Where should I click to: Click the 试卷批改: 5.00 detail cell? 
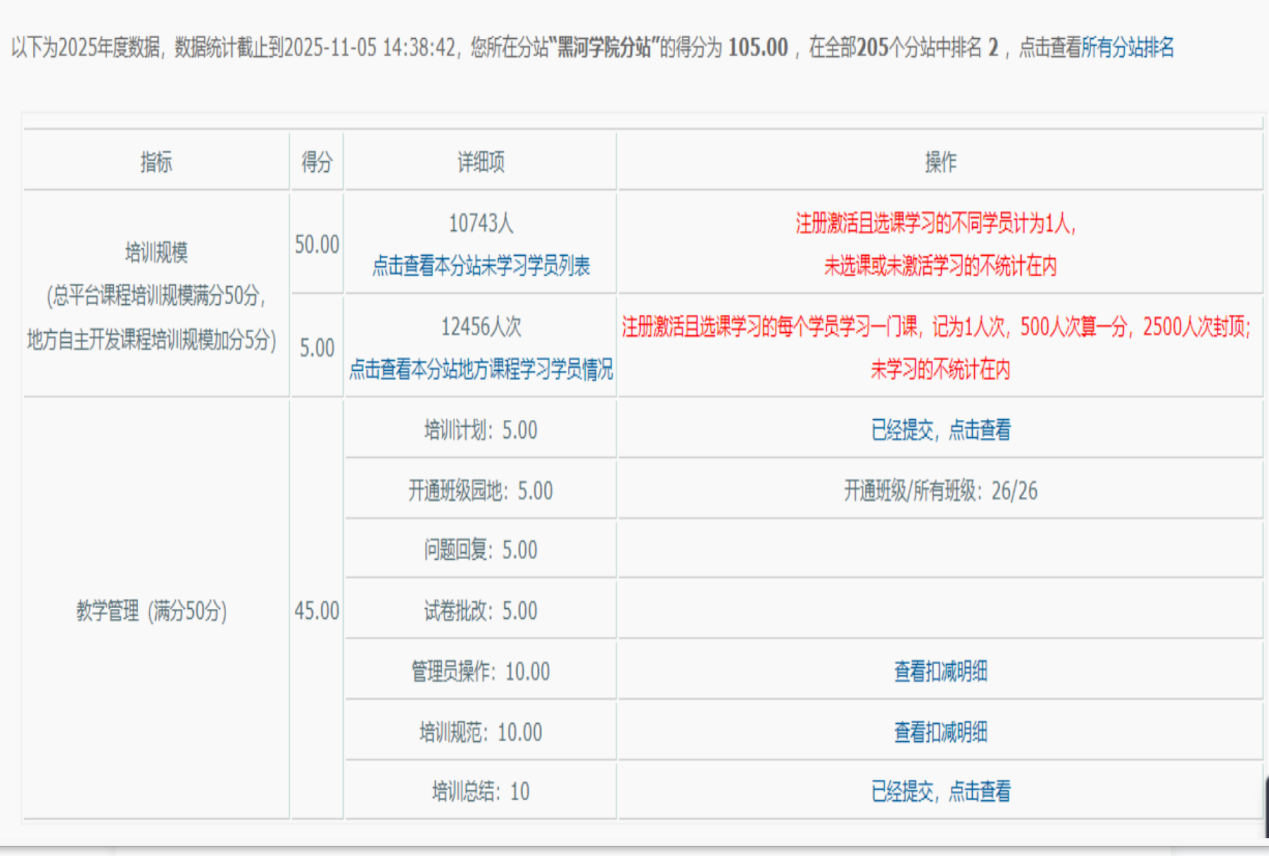(x=481, y=611)
